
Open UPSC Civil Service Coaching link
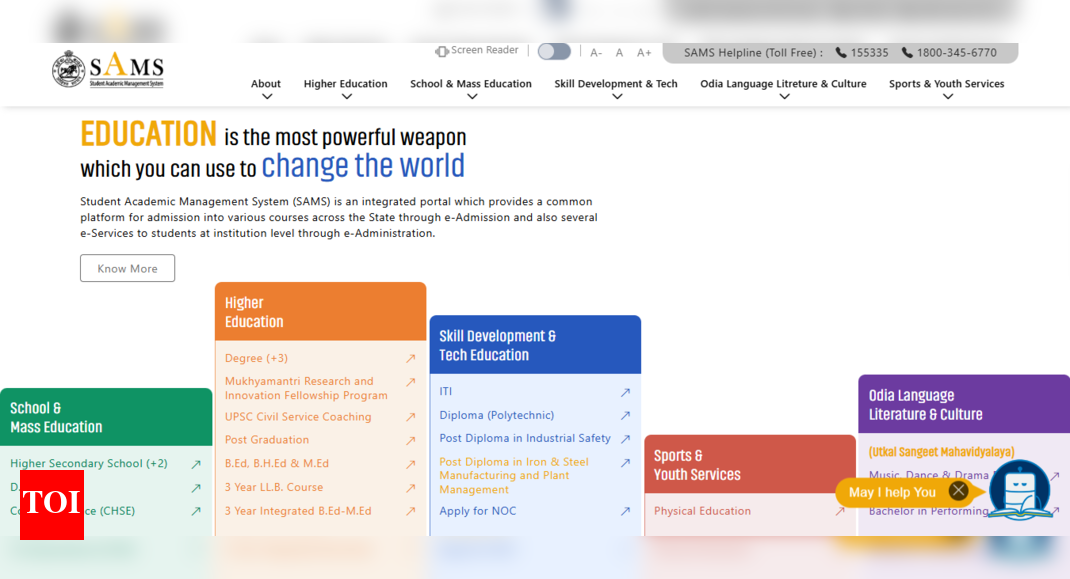point(298,416)
